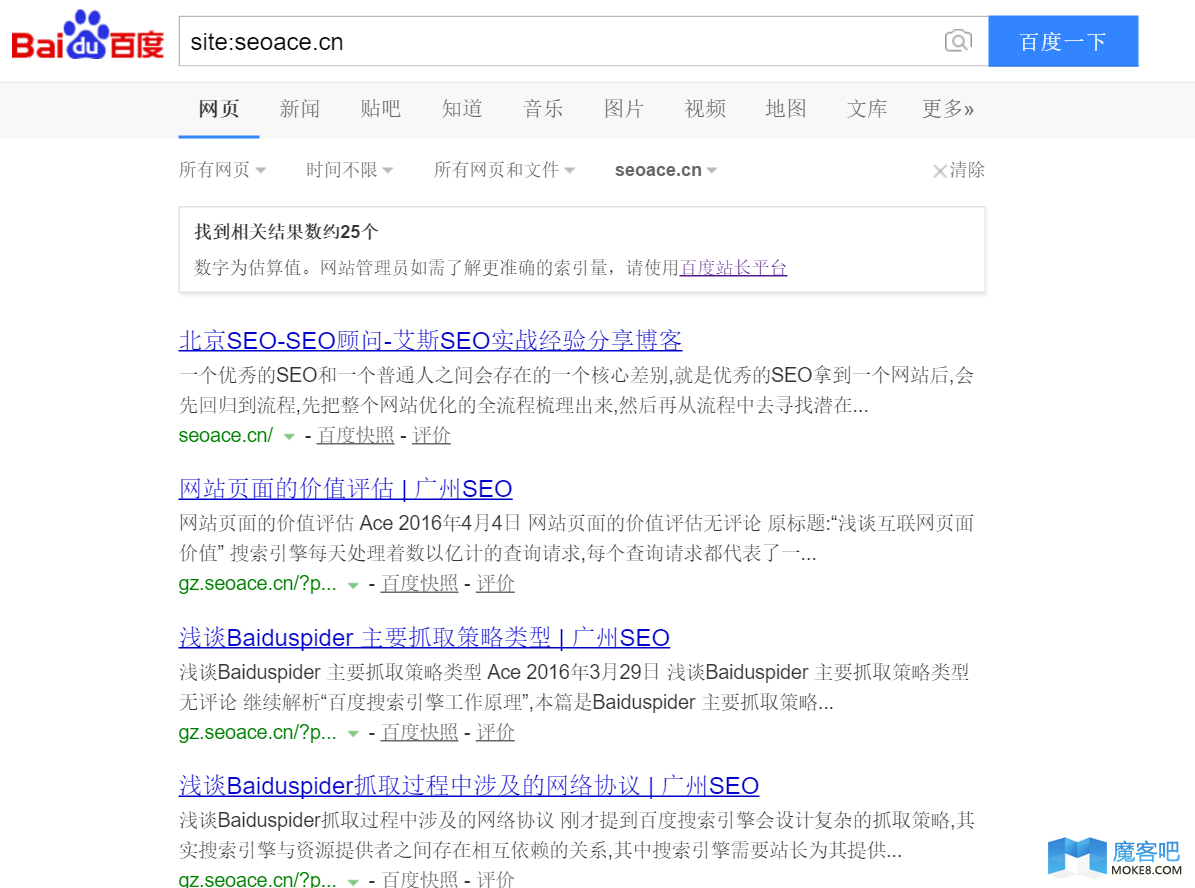Click the 百度一下 search button
Image resolution: width=1195 pixels, height=888 pixels.
click(1063, 41)
